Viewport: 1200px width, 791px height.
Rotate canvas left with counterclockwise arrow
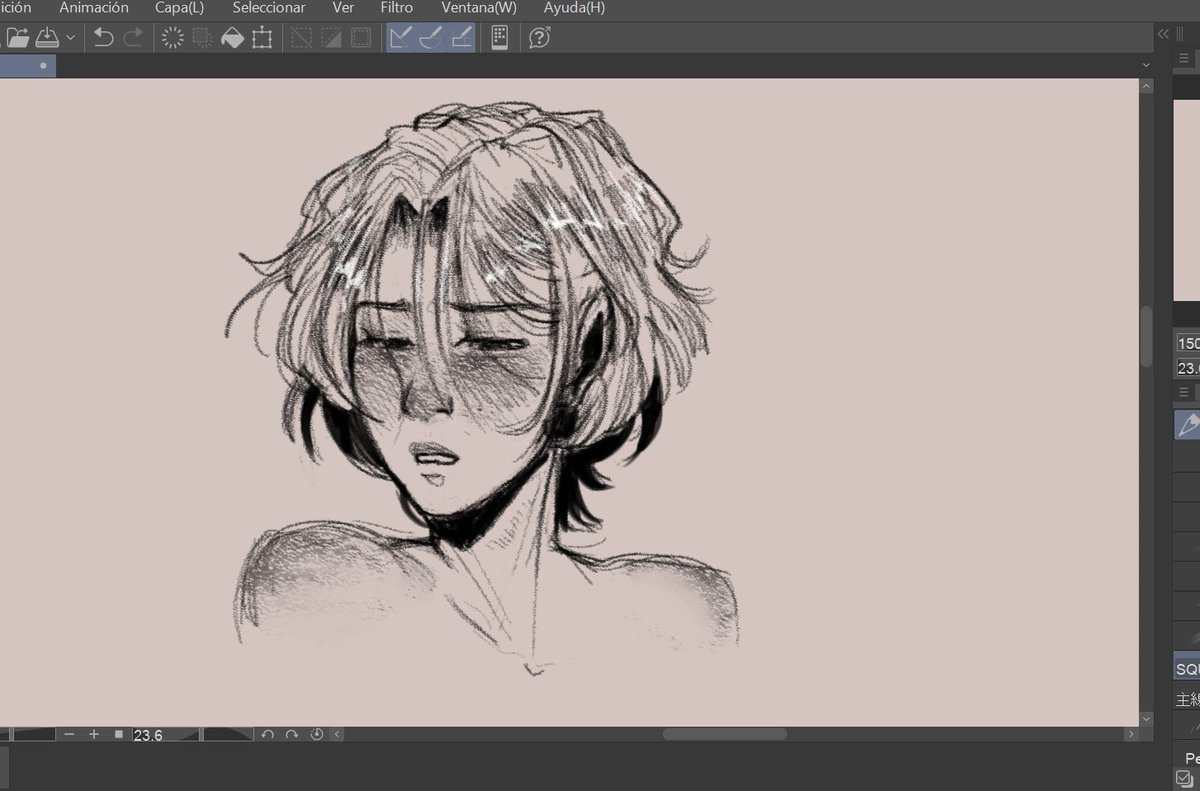[267, 734]
